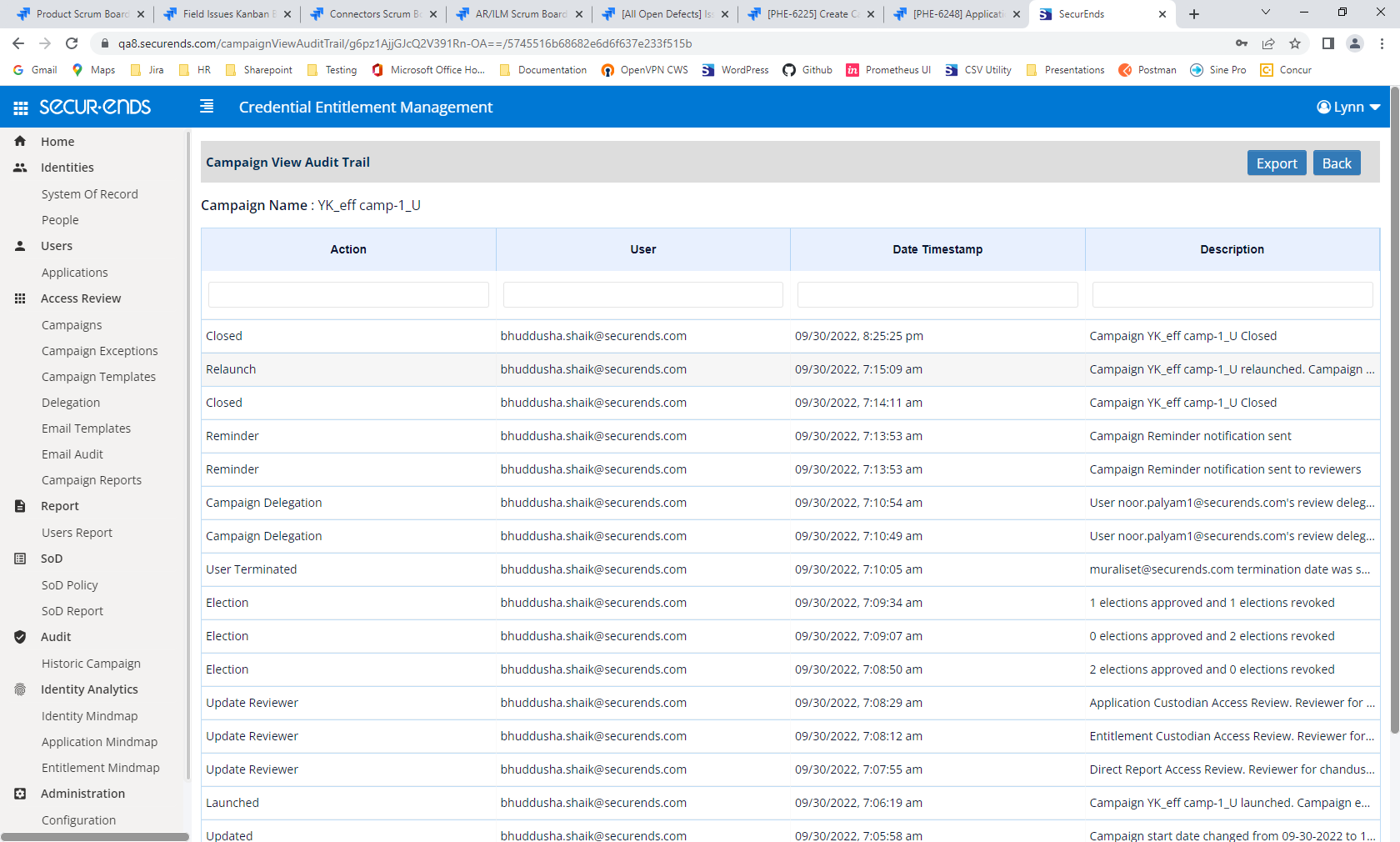Image resolution: width=1400 pixels, height=842 pixels.
Task: Open the Lynn user dropdown
Action: tap(1347, 107)
